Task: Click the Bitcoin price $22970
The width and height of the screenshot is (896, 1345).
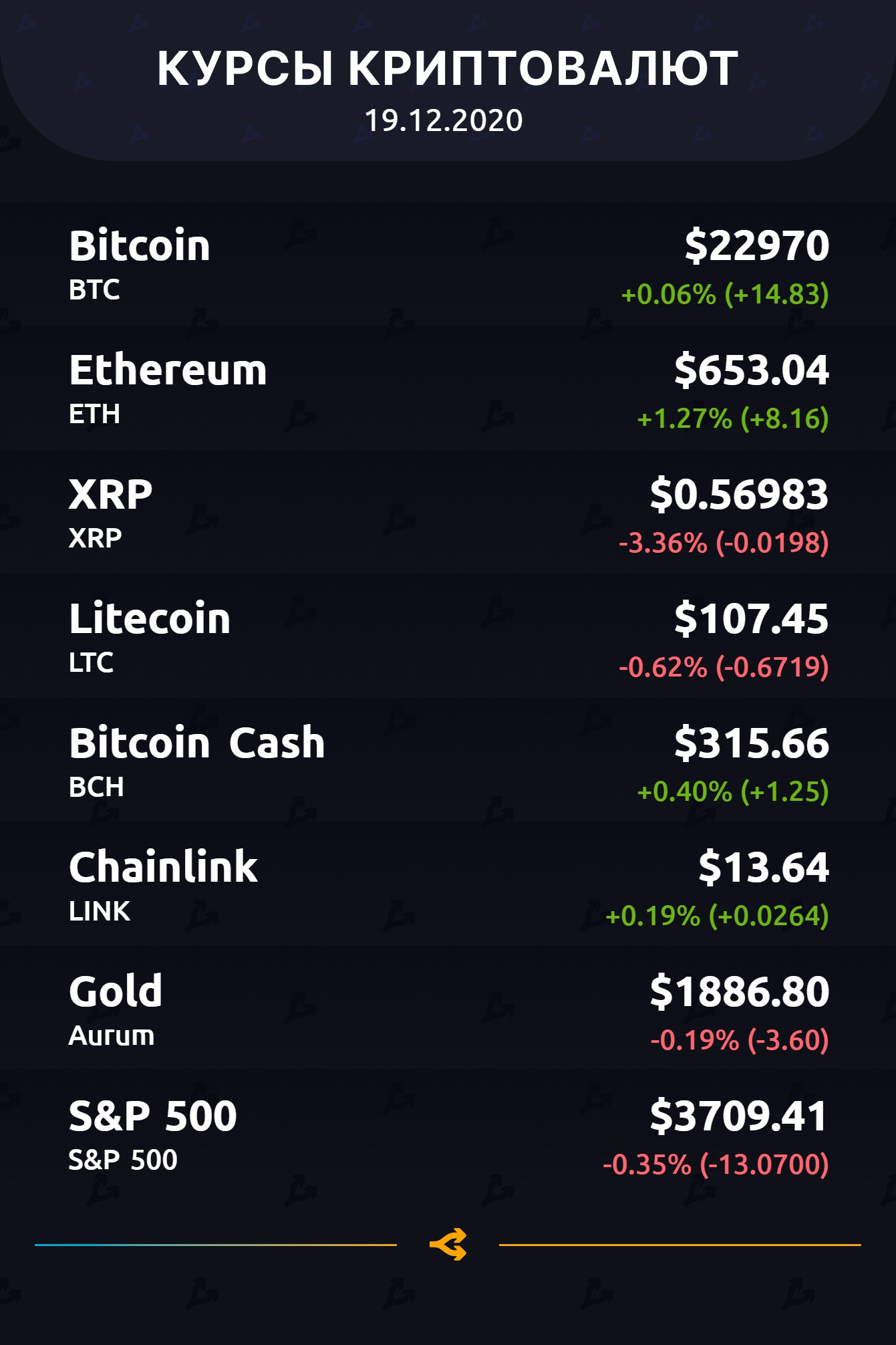Action: click(x=756, y=245)
